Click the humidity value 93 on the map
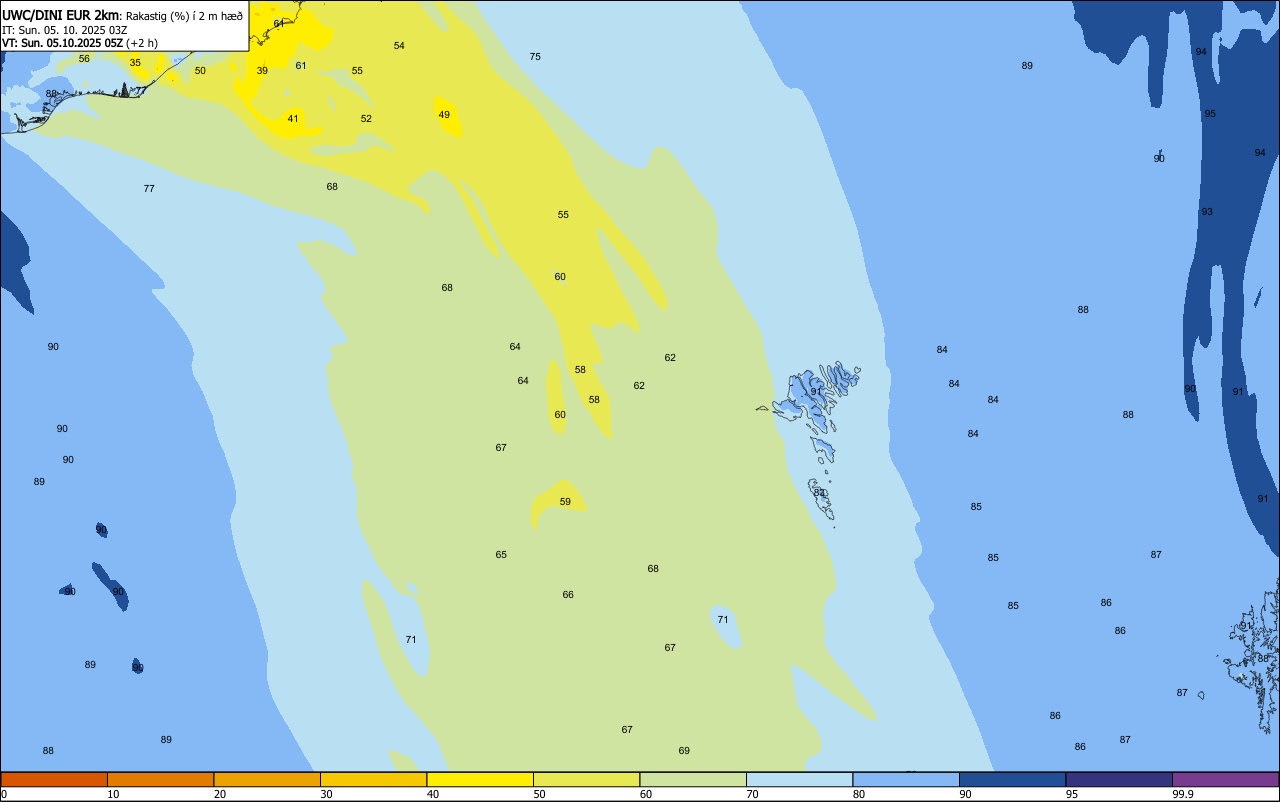The height and width of the screenshot is (802, 1280). click(x=1207, y=212)
